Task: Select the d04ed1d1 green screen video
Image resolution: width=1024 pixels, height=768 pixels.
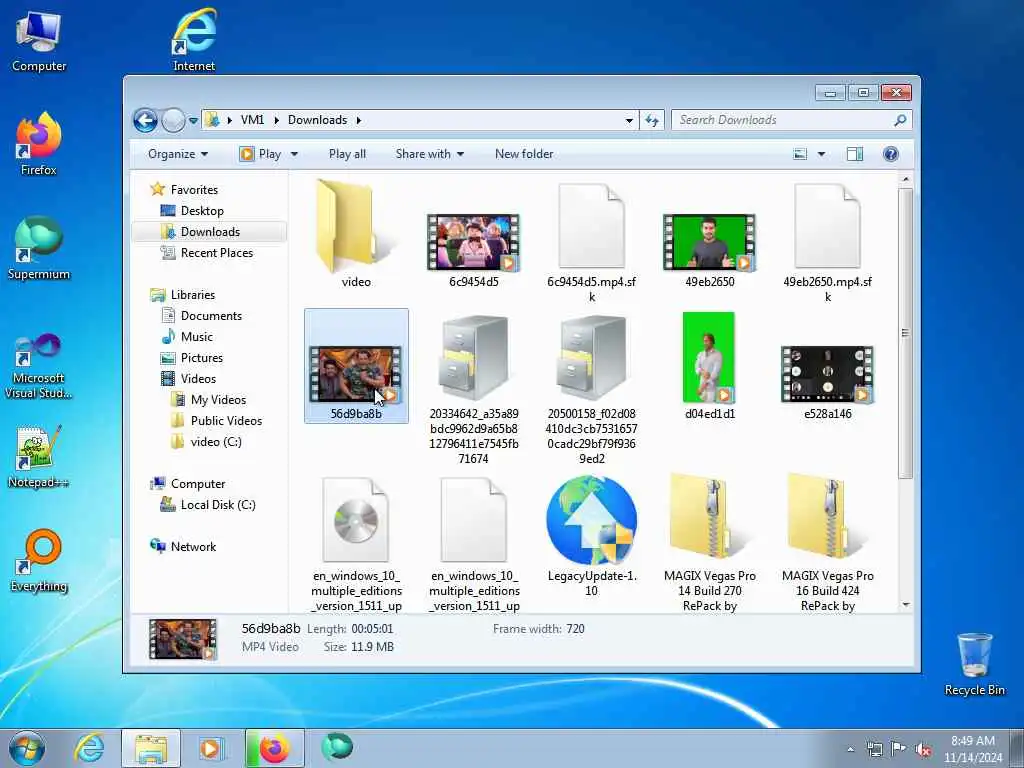Action: [x=709, y=367]
